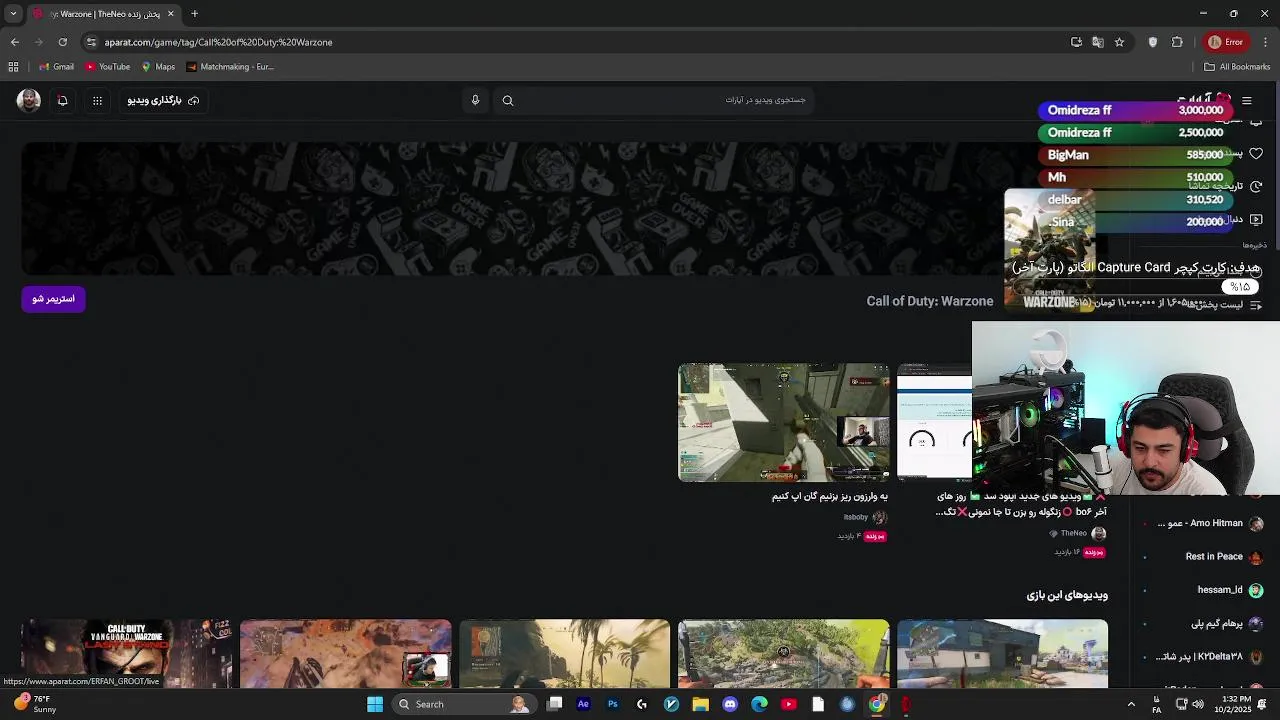
Task: Open Chrome apps grid in bookmarks bar
Action: click(13, 67)
